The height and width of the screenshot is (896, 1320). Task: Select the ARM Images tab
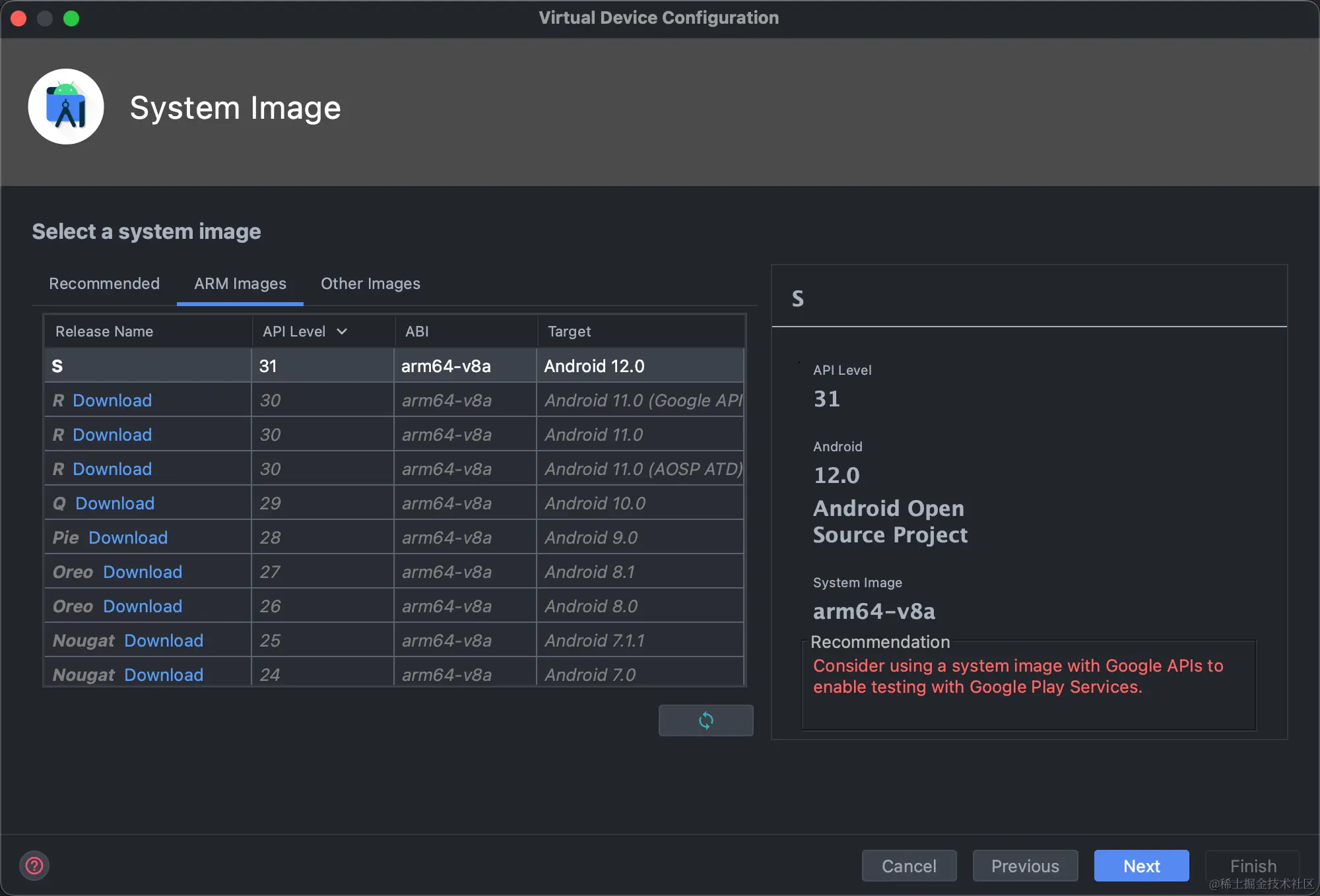tap(240, 284)
